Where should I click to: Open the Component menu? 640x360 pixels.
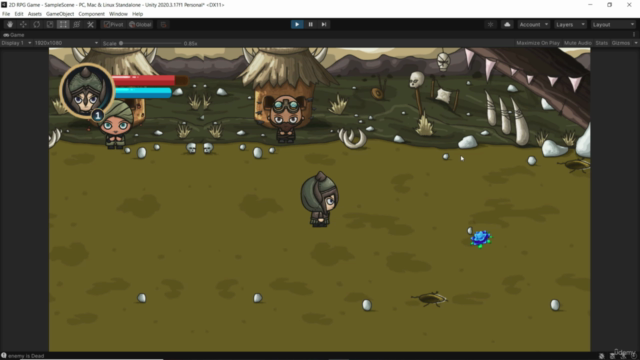tap(91, 14)
